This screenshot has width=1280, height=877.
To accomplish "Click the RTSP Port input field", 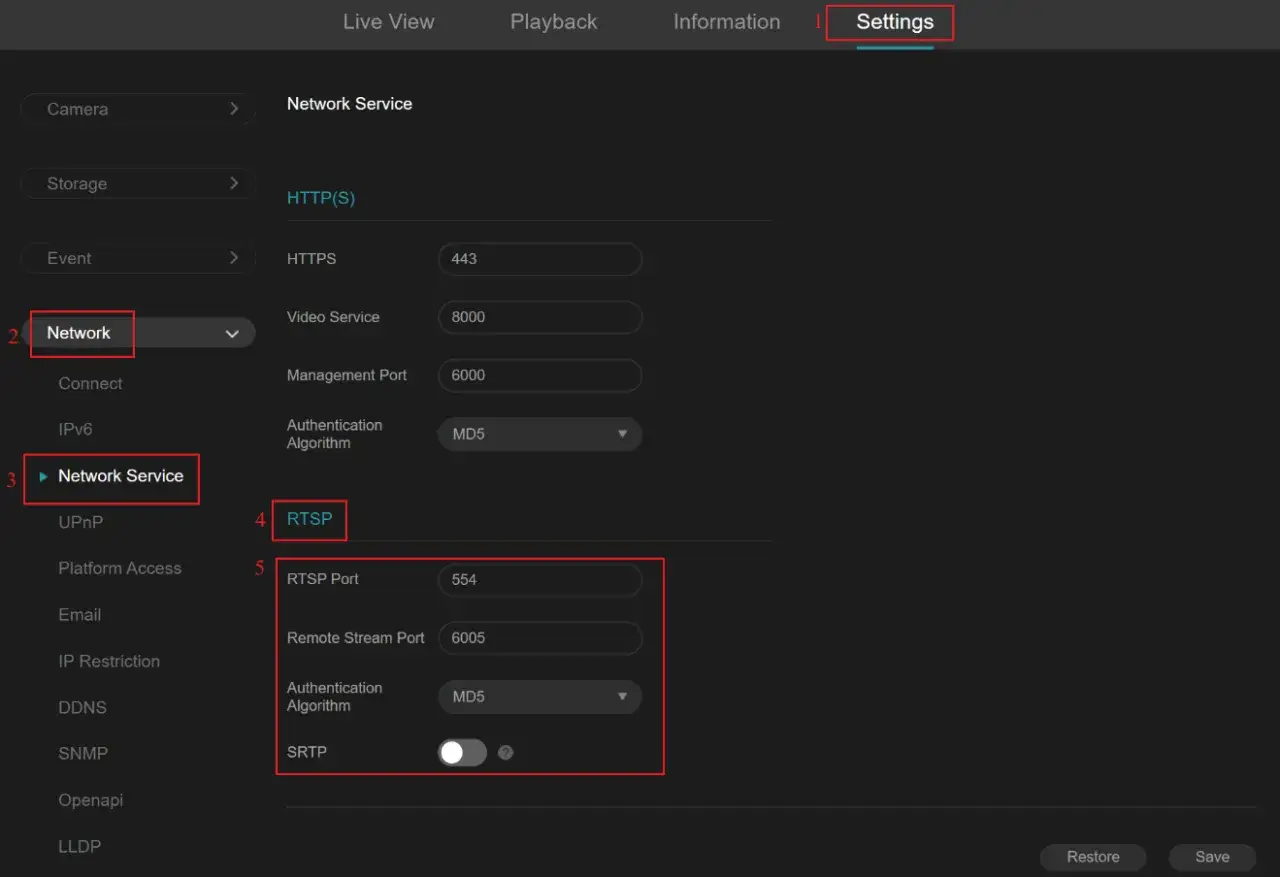I will point(539,580).
